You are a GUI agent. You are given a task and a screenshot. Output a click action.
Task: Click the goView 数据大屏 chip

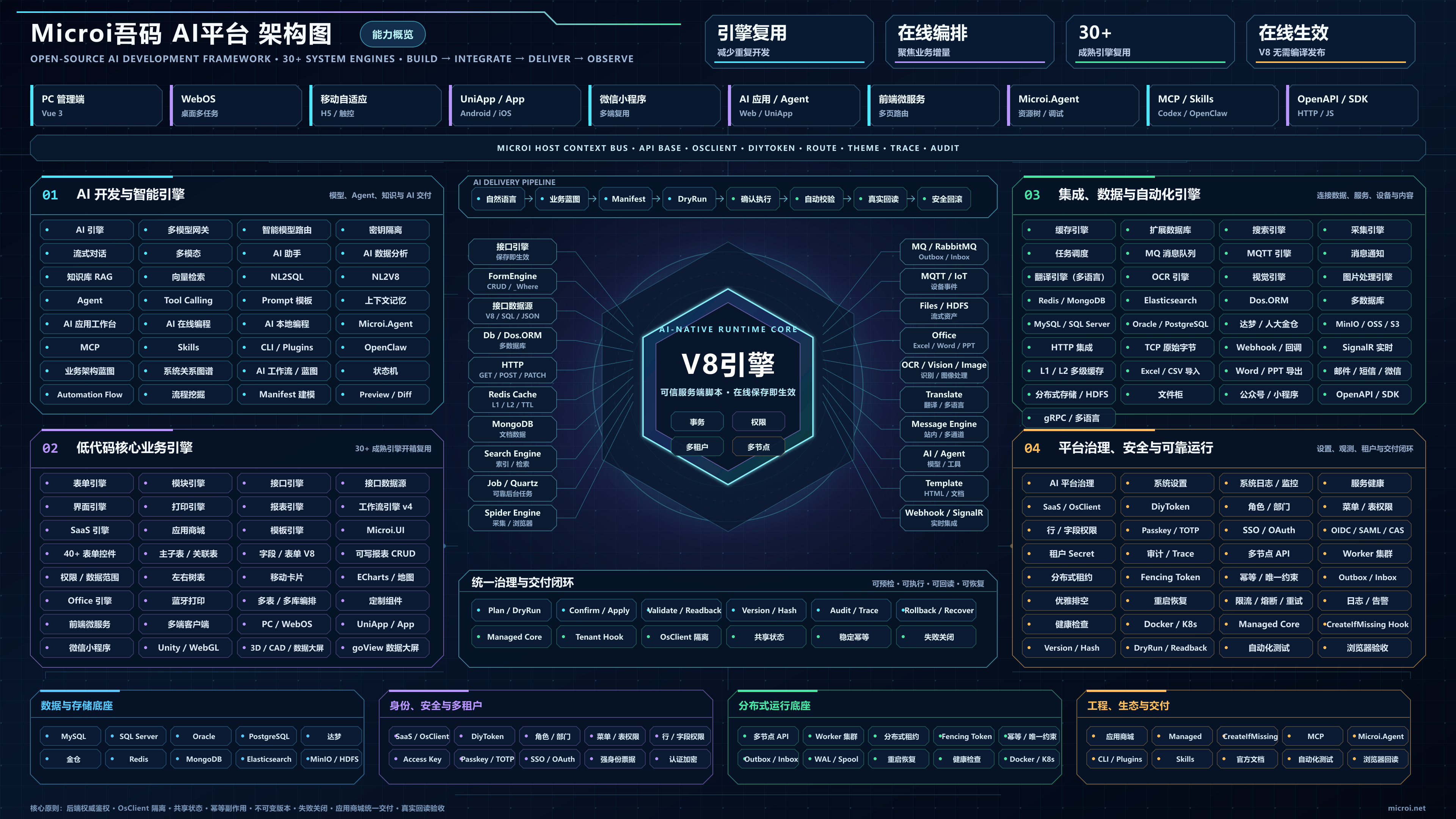tap(383, 648)
